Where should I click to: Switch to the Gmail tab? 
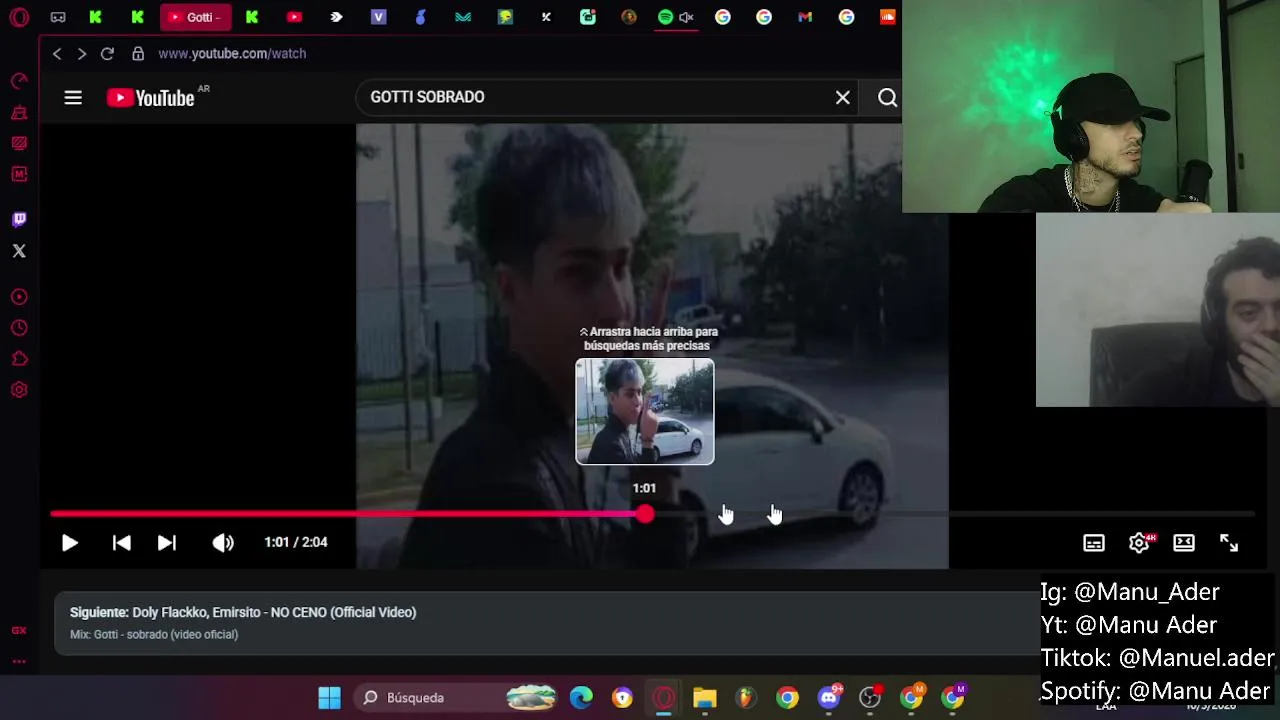click(x=805, y=17)
